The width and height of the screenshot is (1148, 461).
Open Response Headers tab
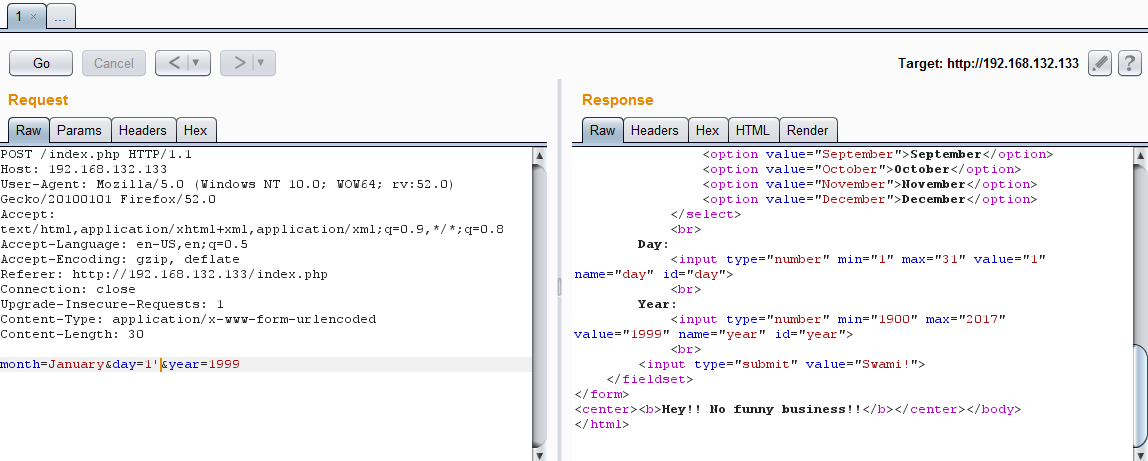[655, 130]
